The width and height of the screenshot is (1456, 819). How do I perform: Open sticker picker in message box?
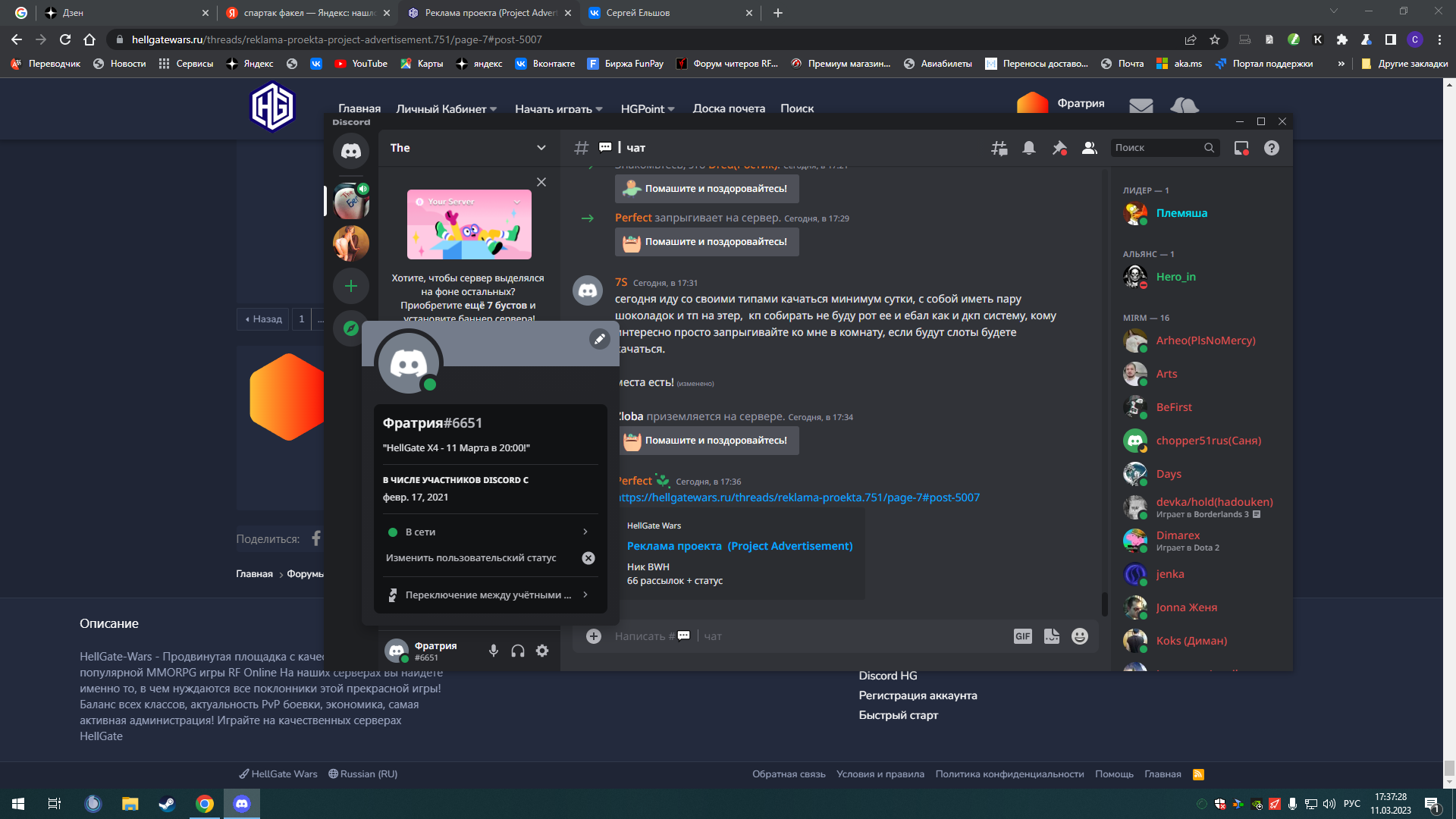(1052, 636)
